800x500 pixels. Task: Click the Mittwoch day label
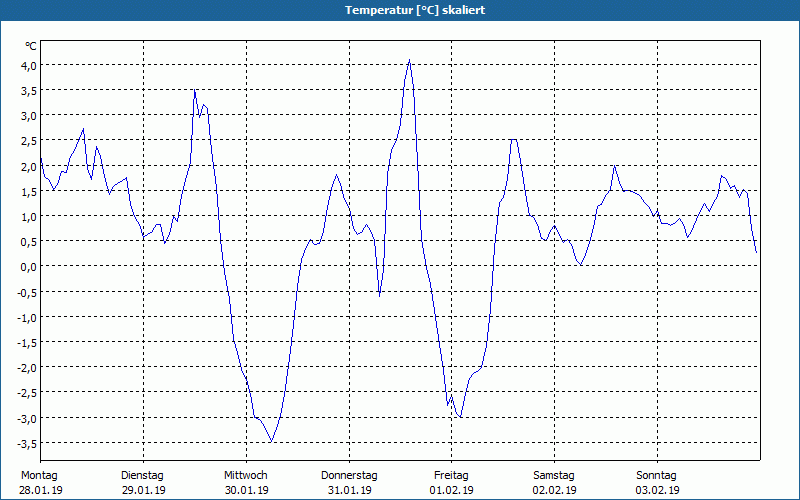pos(246,476)
